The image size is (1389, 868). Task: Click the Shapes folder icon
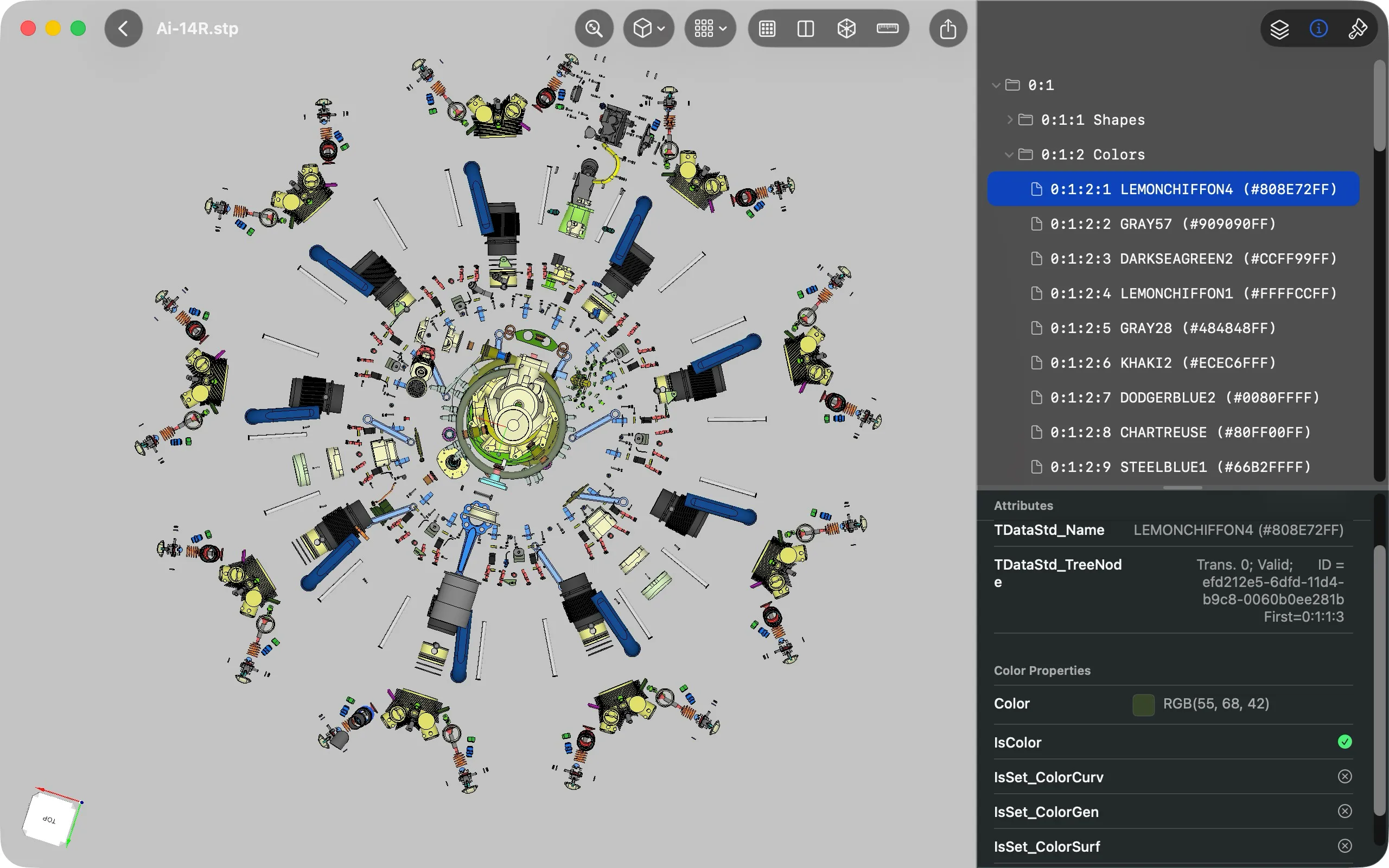point(1025,119)
